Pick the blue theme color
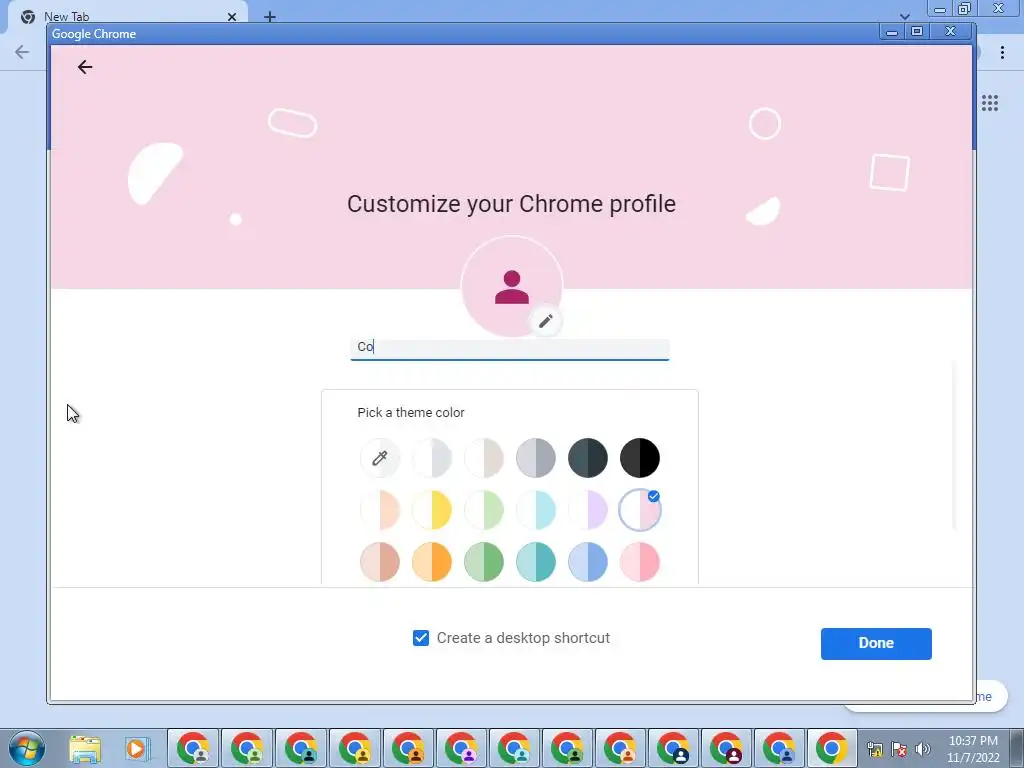Image resolution: width=1024 pixels, height=768 pixels. [x=587, y=562]
